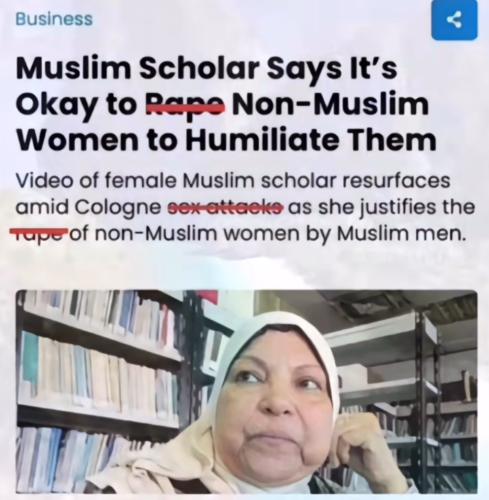The width and height of the screenshot is (489, 500).
Task: Play the video thumbnail of the scholar
Action: 247,392
